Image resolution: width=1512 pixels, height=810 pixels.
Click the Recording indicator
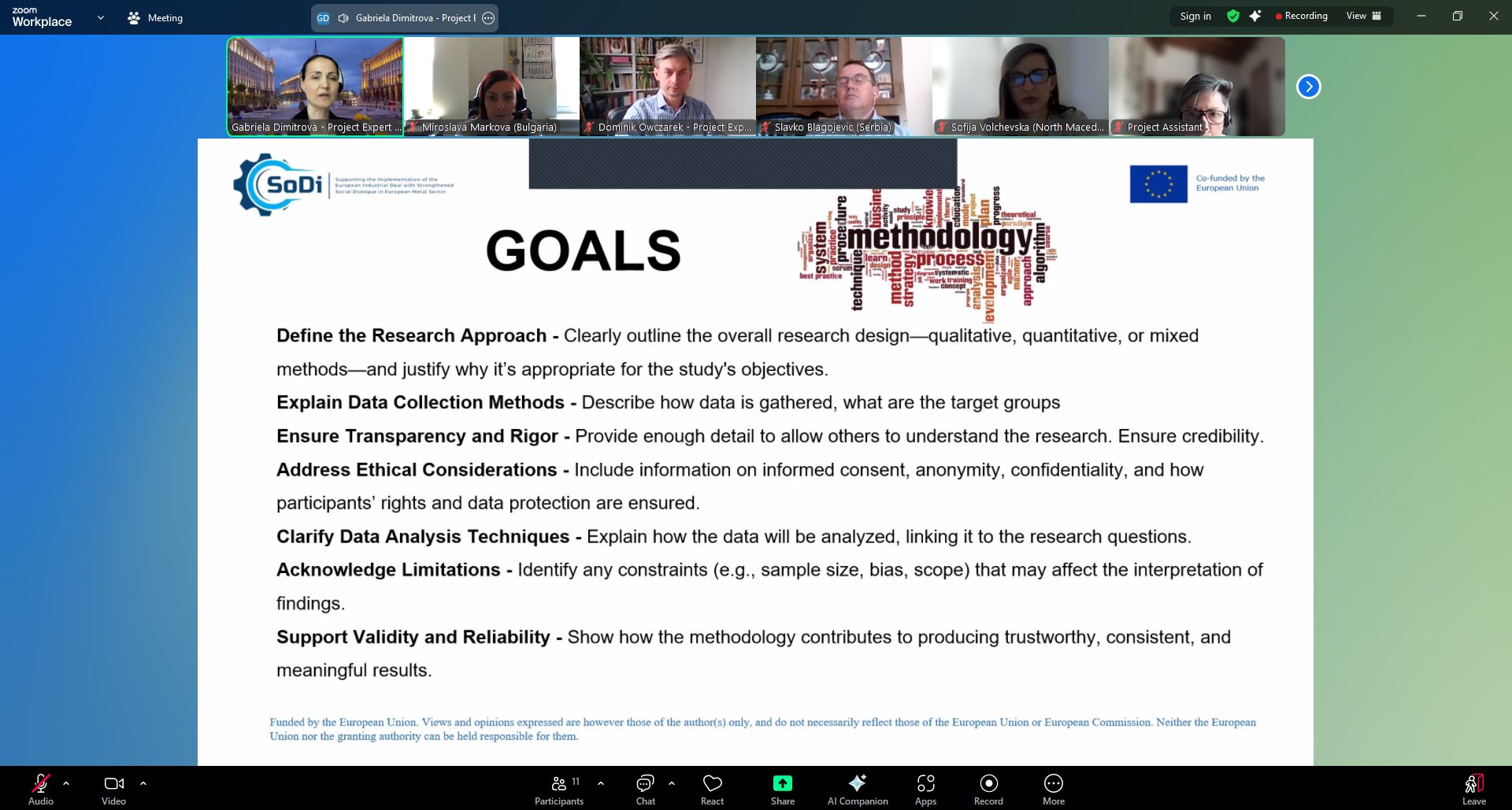[1301, 16]
